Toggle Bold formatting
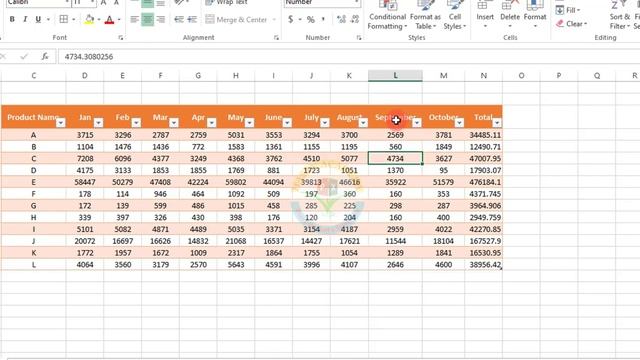Image resolution: width=640 pixels, height=360 pixels. coord(12,19)
